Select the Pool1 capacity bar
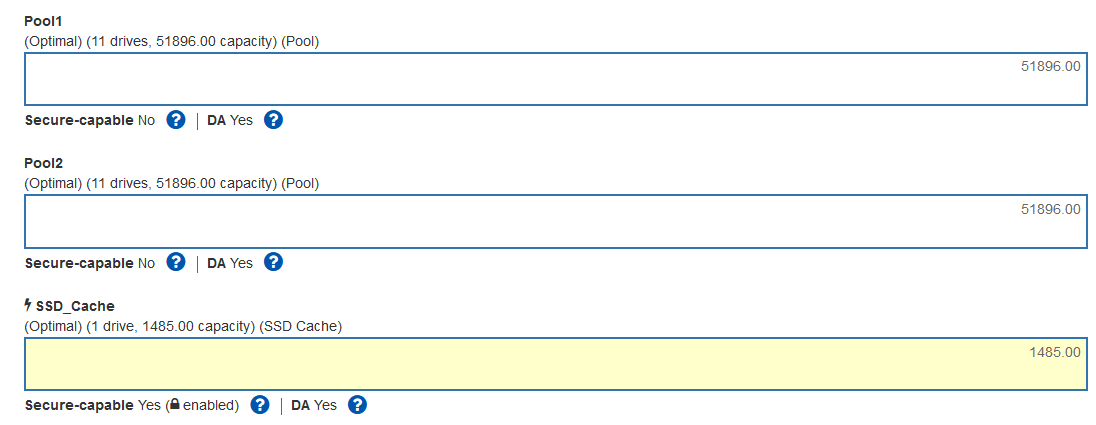Viewport: 1096px width, 425px height. pos(555,79)
